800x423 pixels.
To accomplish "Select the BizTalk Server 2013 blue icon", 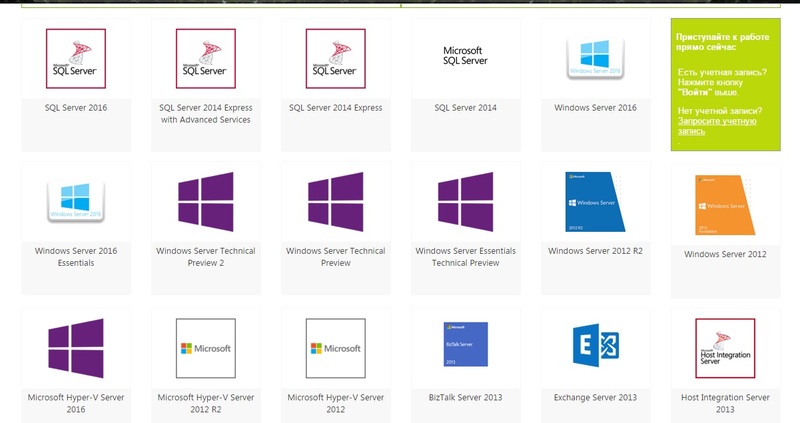I will 465,344.
